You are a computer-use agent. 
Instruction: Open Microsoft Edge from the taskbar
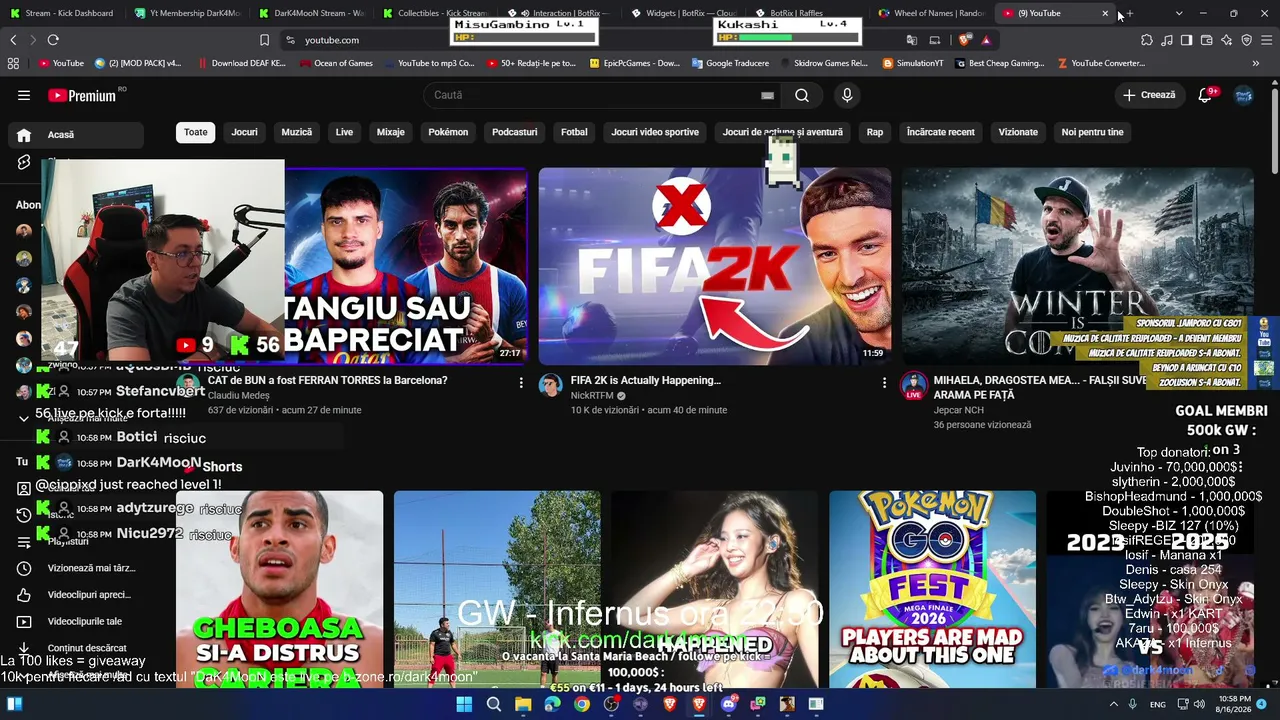pos(552,704)
